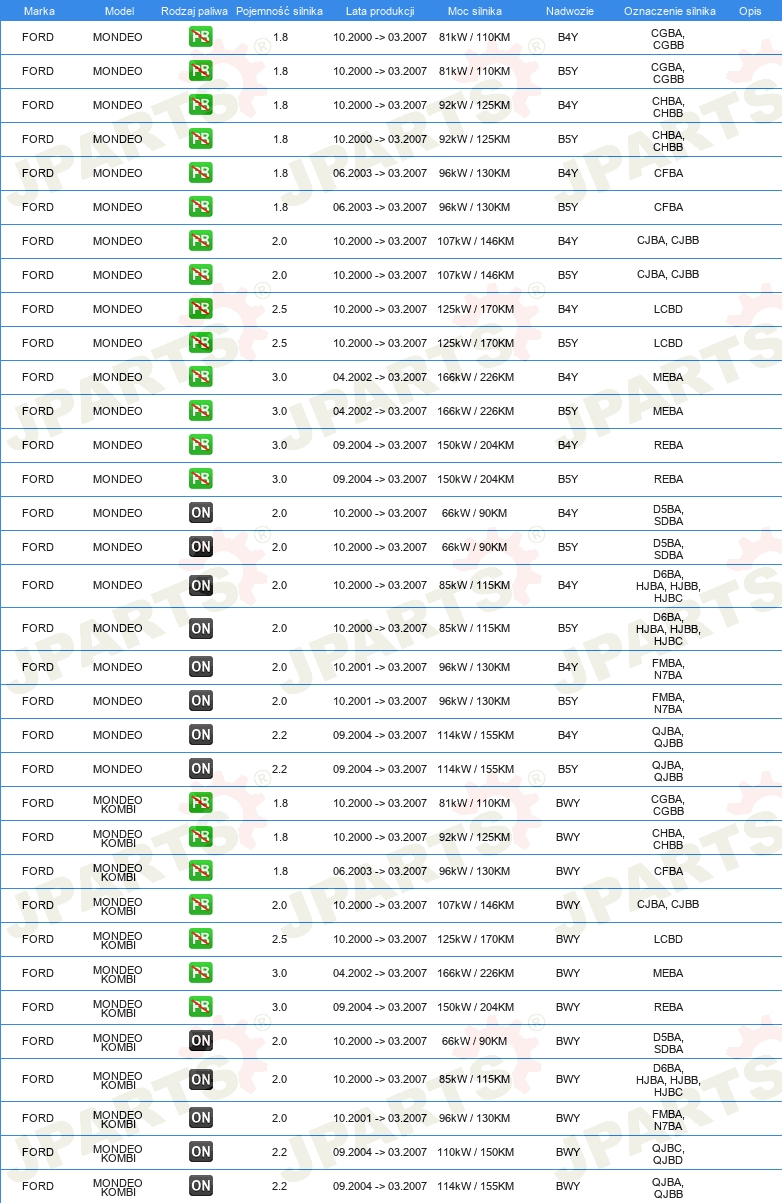Viewport: 782px width, 1203px height.
Task: Click power 110kW / 150KM cell
Action: click(476, 1153)
